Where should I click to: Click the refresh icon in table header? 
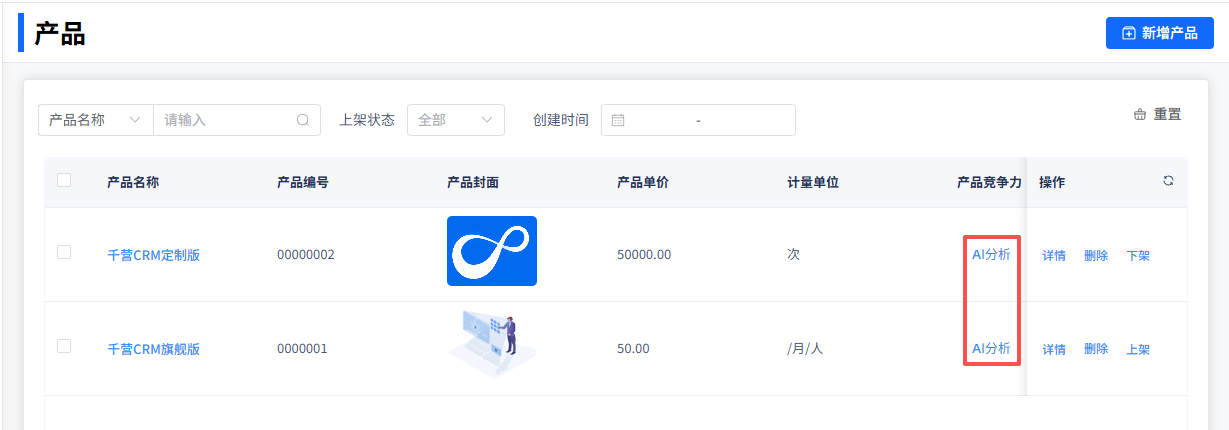[x=1168, y=181]
